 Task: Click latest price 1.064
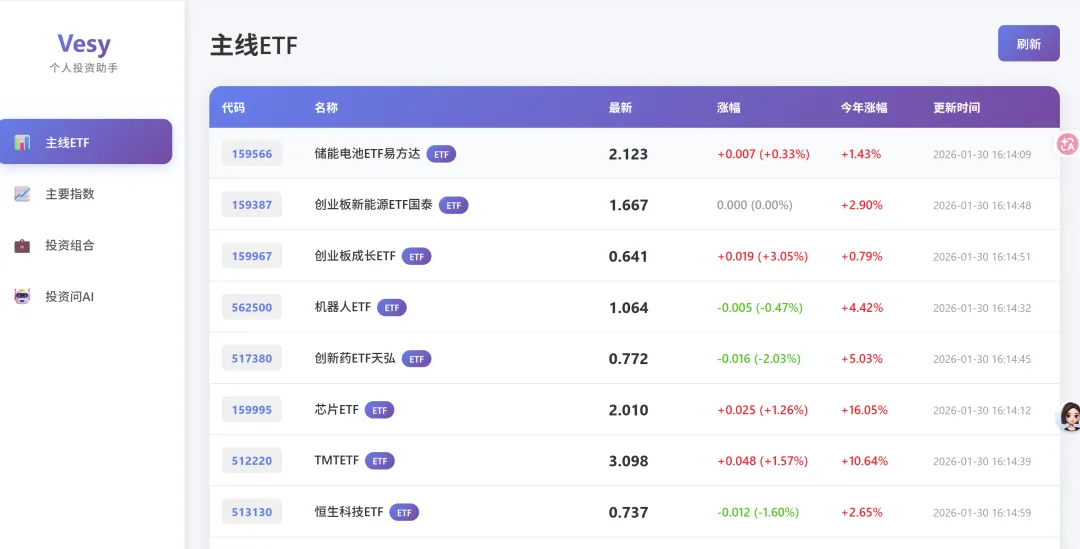[628, 308]
